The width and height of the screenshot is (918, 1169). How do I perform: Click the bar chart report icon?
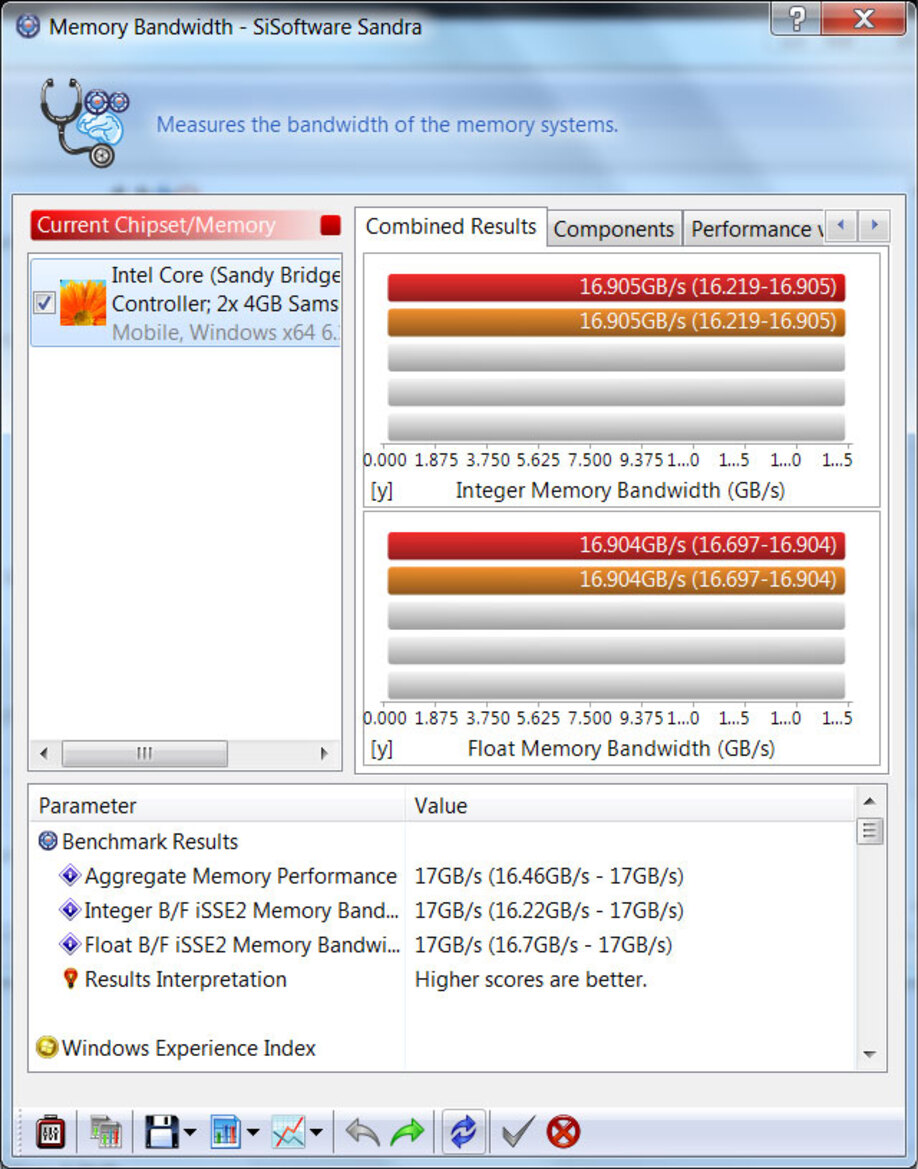tap(225, 1132)
